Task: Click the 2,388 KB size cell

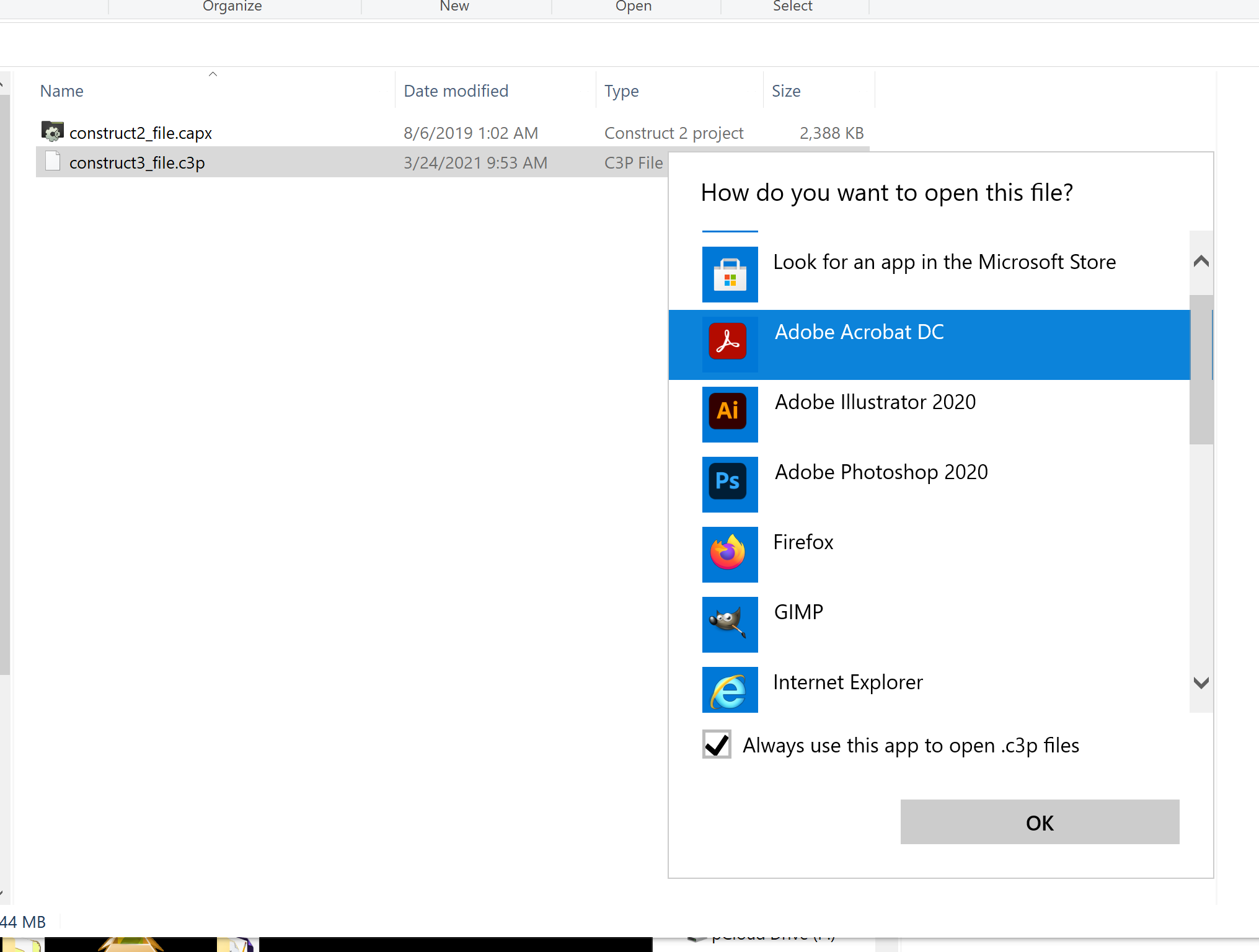Action: pos(831,133)
